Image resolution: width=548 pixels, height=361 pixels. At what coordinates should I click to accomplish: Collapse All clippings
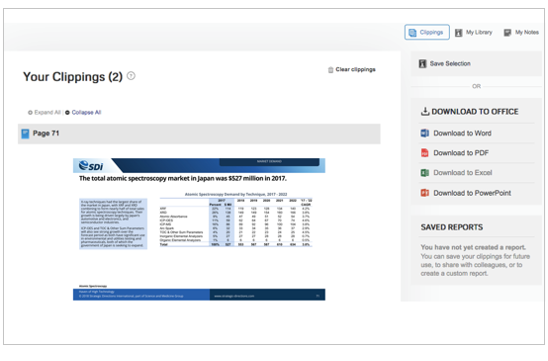click(x=83, y=112)
